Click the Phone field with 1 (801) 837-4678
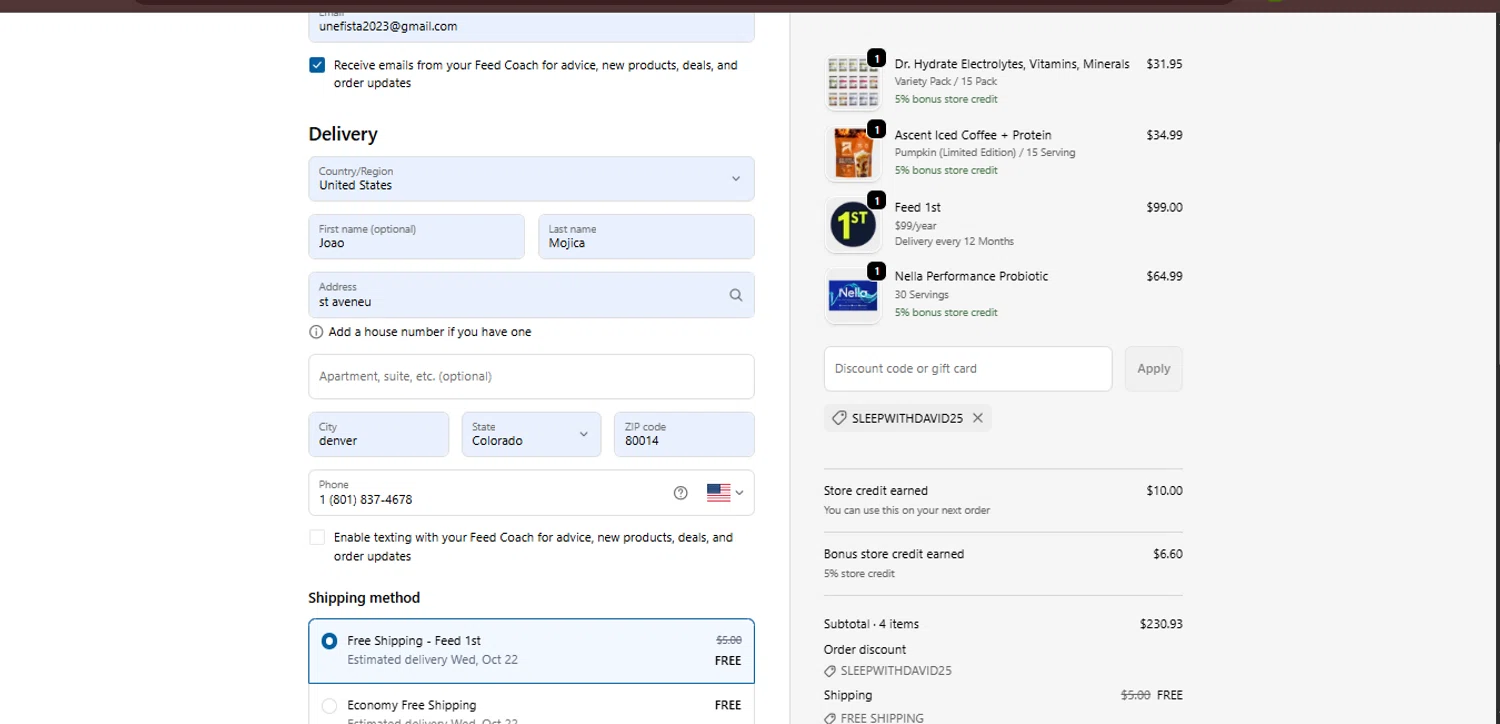 531,493
